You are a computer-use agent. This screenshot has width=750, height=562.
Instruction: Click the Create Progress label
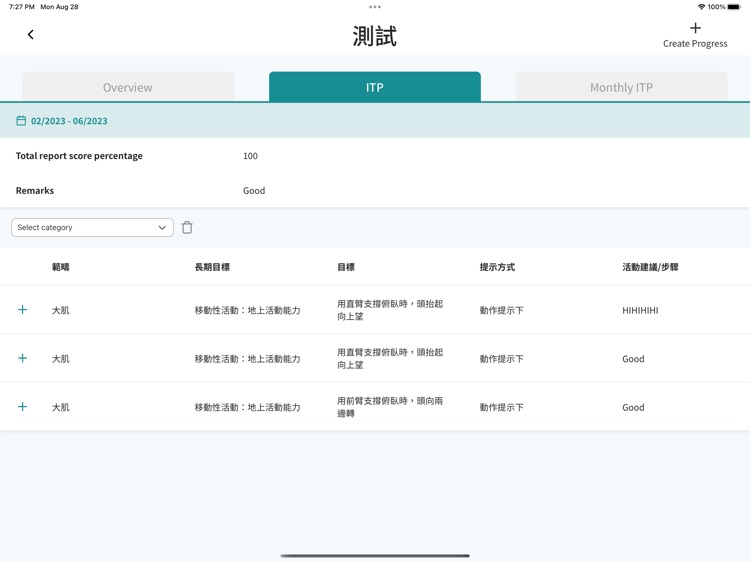tap(695, 44)
